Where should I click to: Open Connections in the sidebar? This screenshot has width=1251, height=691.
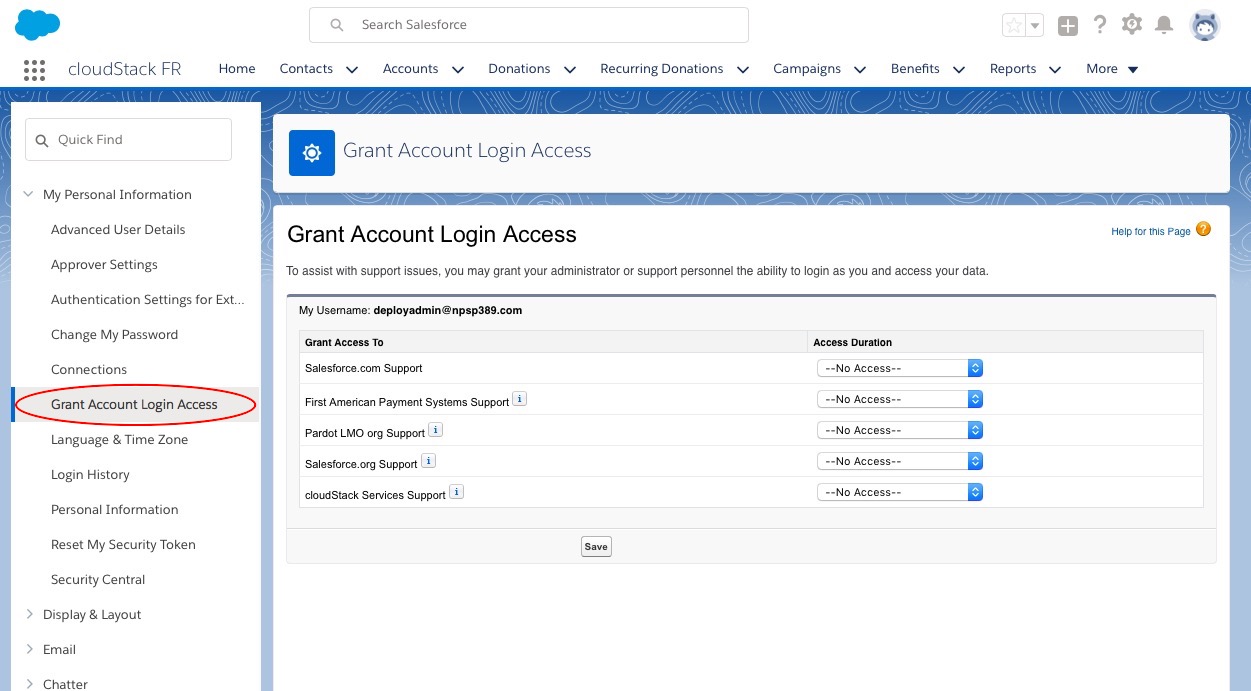click(x=89, y=370)
